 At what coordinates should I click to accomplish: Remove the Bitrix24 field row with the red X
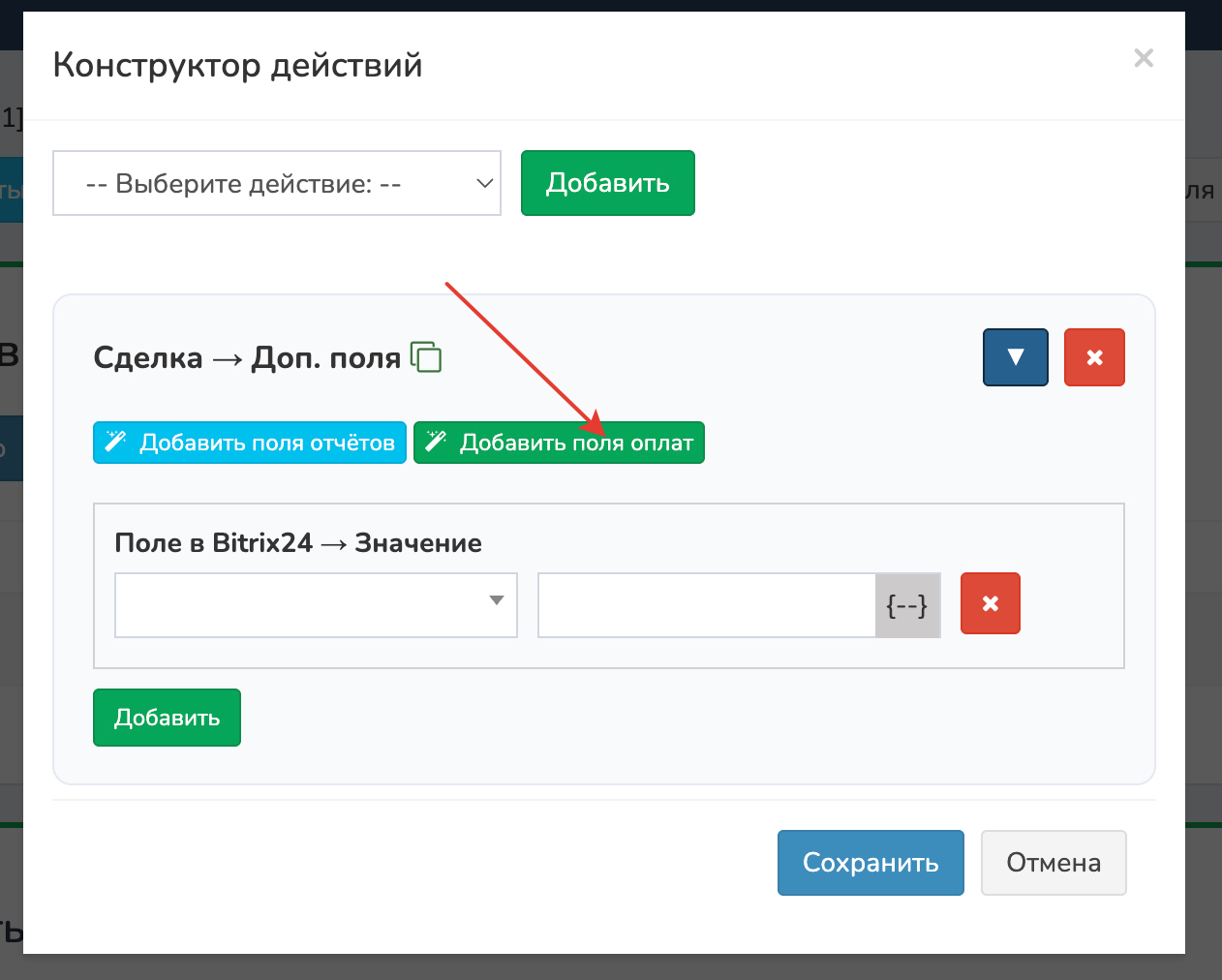(x=990, y=603)
